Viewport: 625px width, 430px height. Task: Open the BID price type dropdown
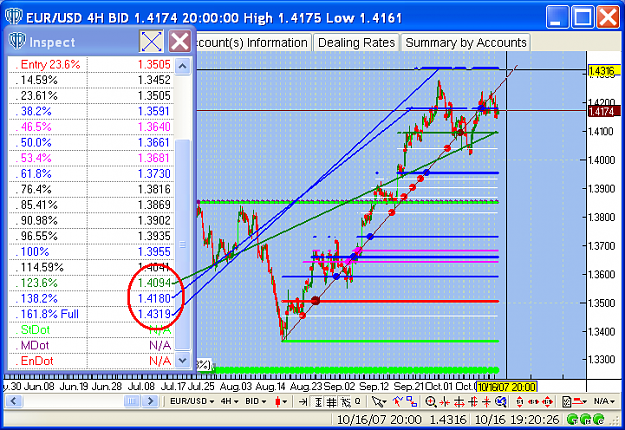tap(256, 401)
